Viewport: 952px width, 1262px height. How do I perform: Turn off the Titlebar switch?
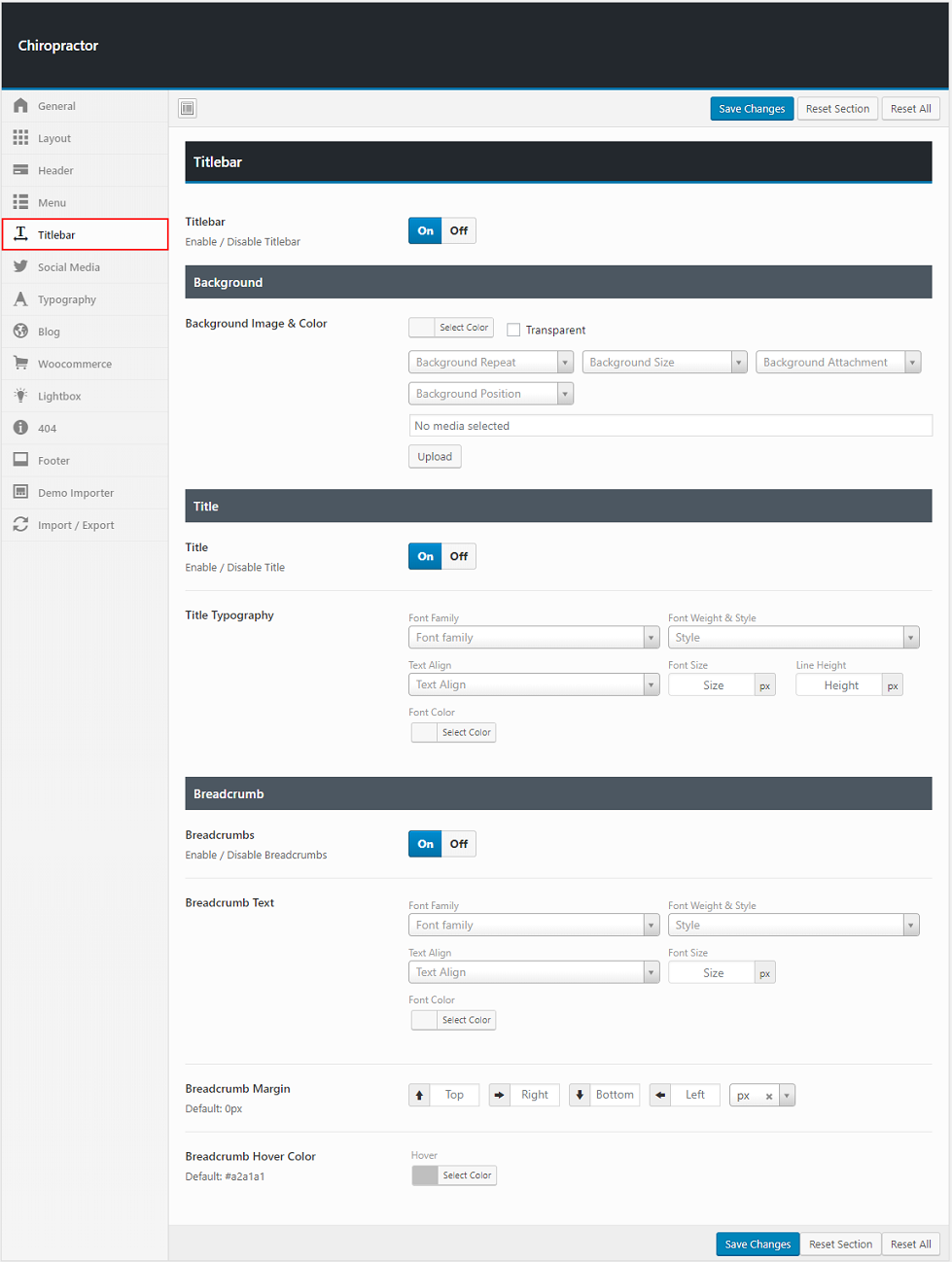pyautogui.click(x=459, y=231)
